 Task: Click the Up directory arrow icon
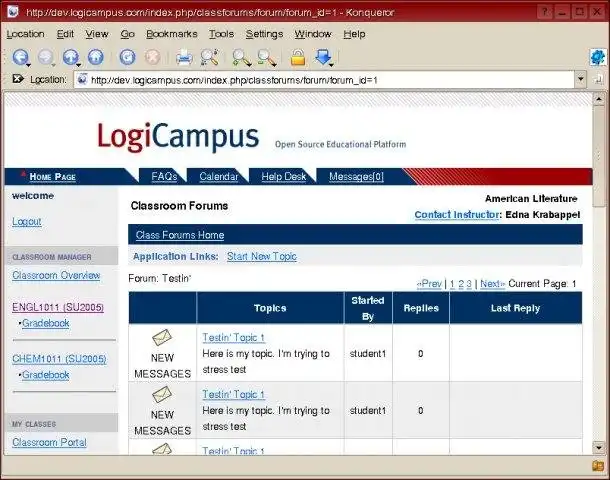(70, 57)
